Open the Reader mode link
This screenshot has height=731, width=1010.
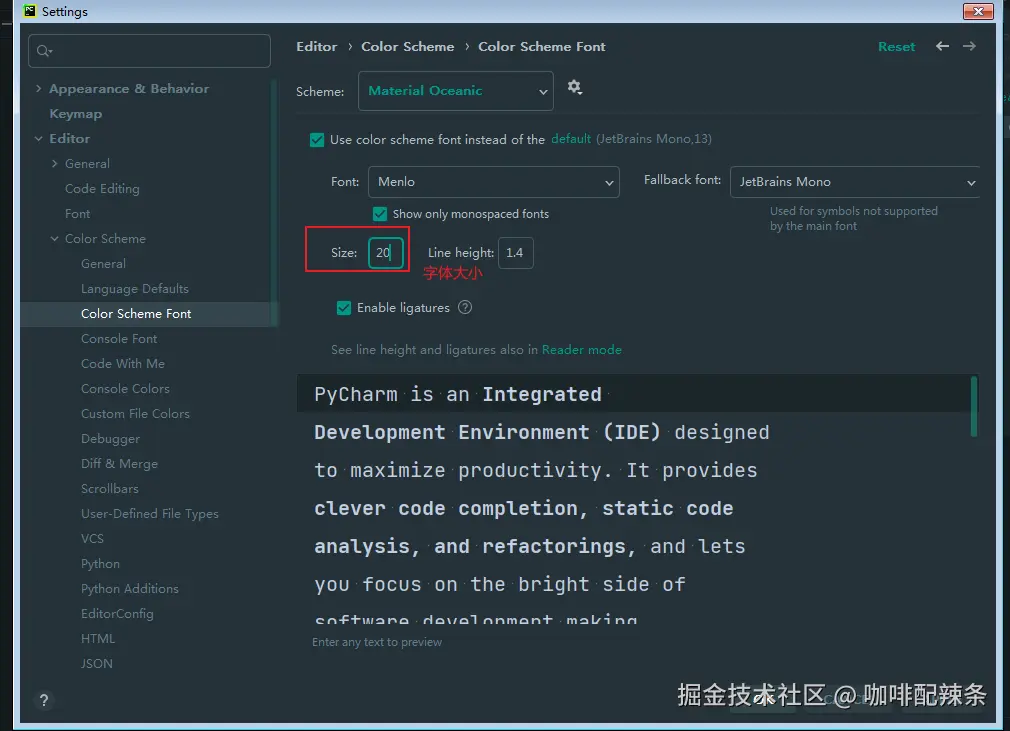coord(582,350)
